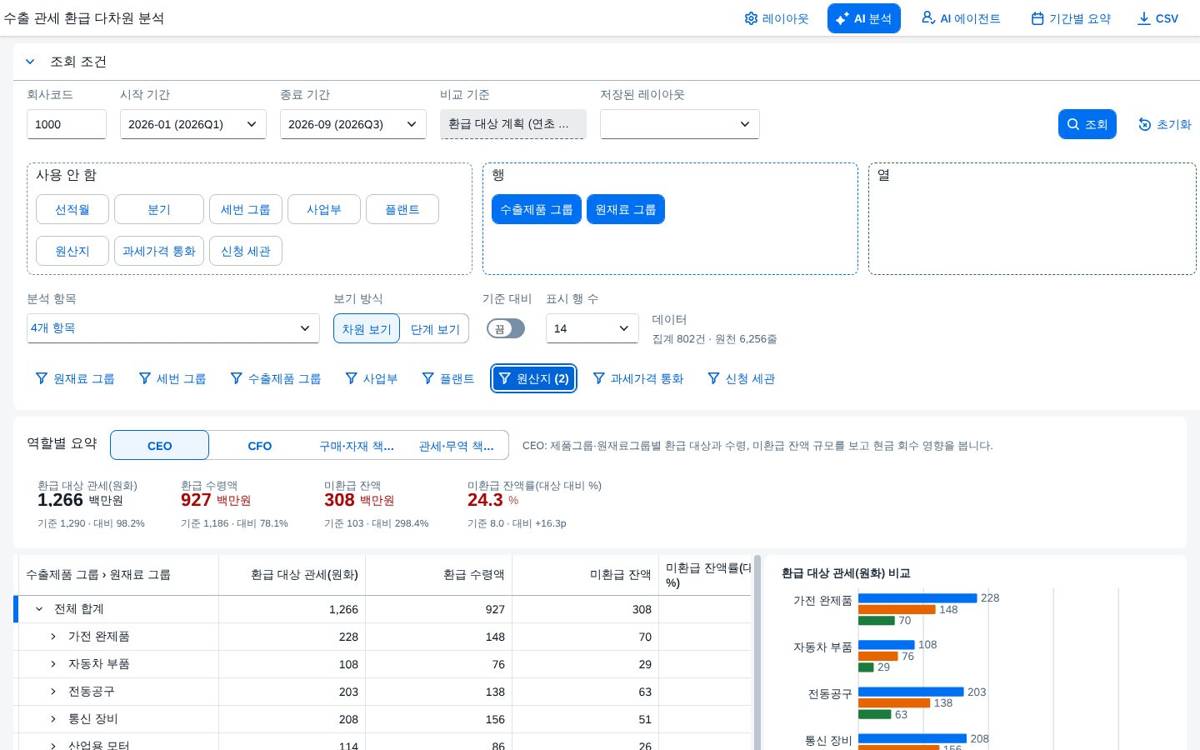Select the 분기 dimension chip

click(x=159, y=210)
